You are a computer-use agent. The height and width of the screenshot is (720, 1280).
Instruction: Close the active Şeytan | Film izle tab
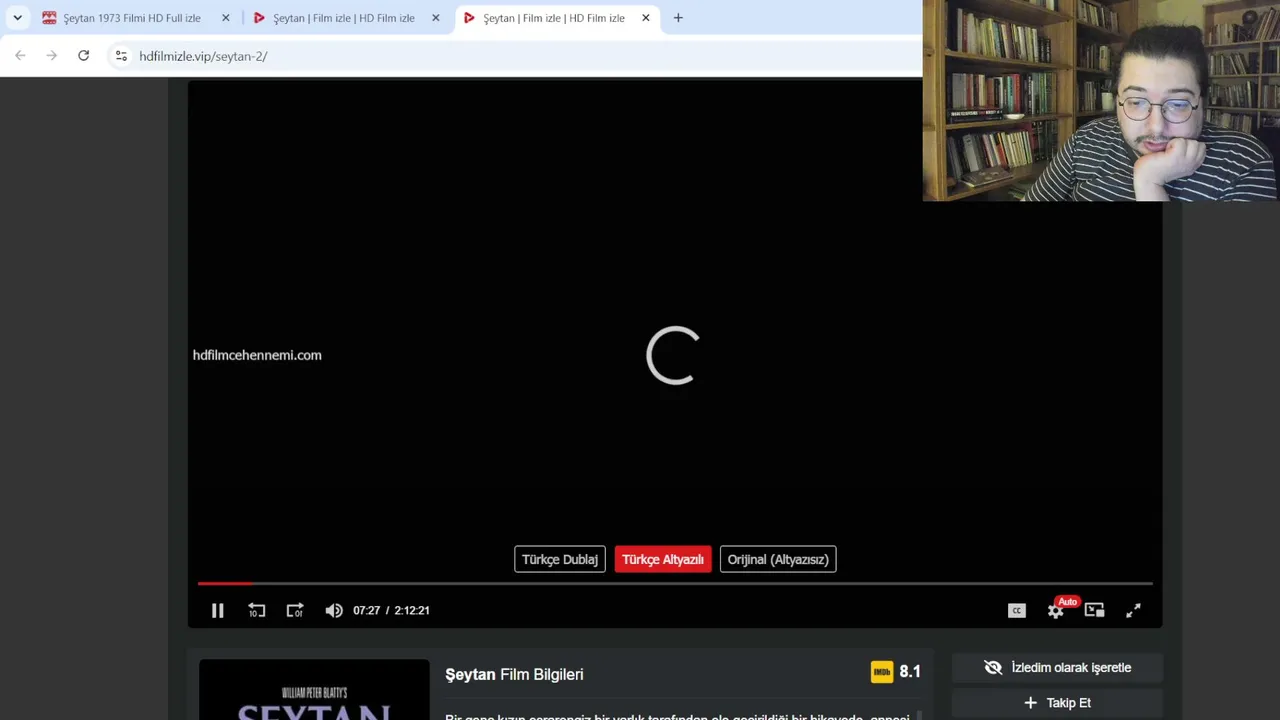point(646,18)
